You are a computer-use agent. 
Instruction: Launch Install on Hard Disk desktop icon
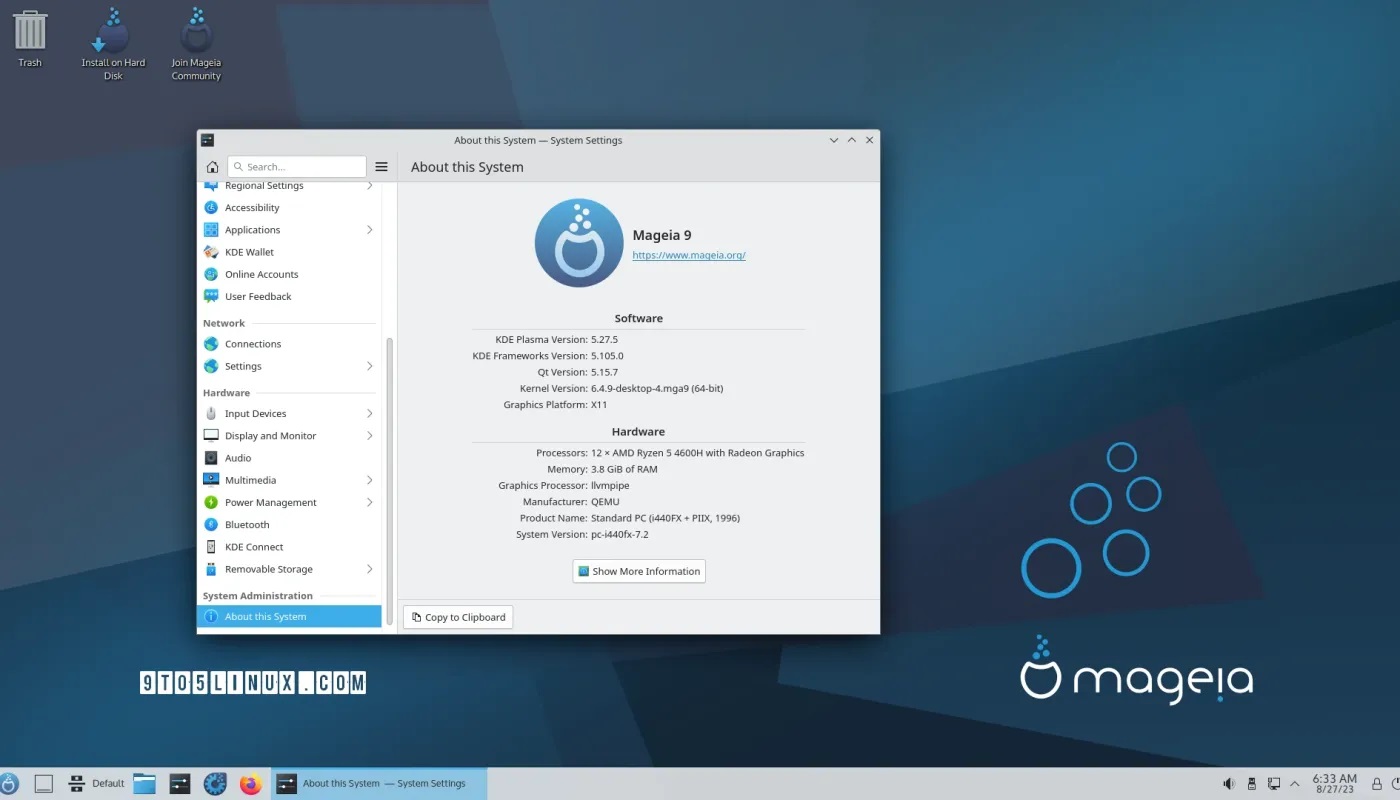pyautogui.click(x=113, y=43)
